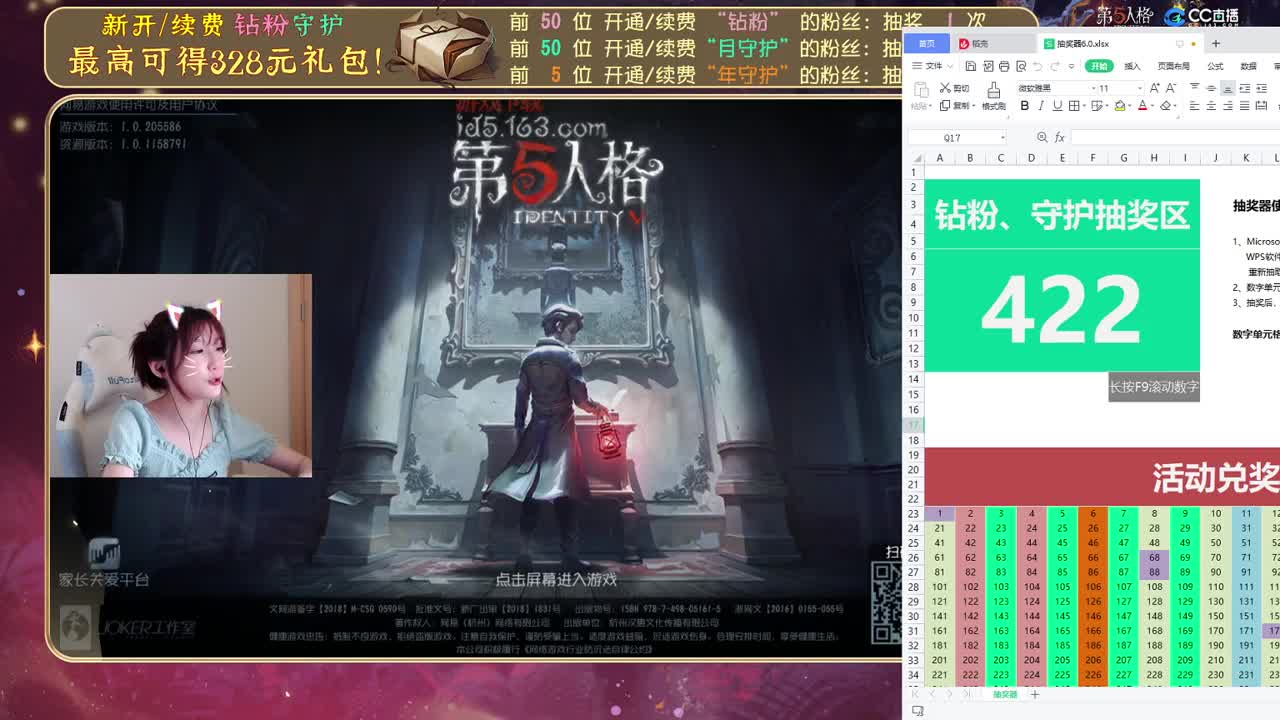1280x720 pixels.
Task: Center text horizontally in cell
Action: [x=1211, y=106]
